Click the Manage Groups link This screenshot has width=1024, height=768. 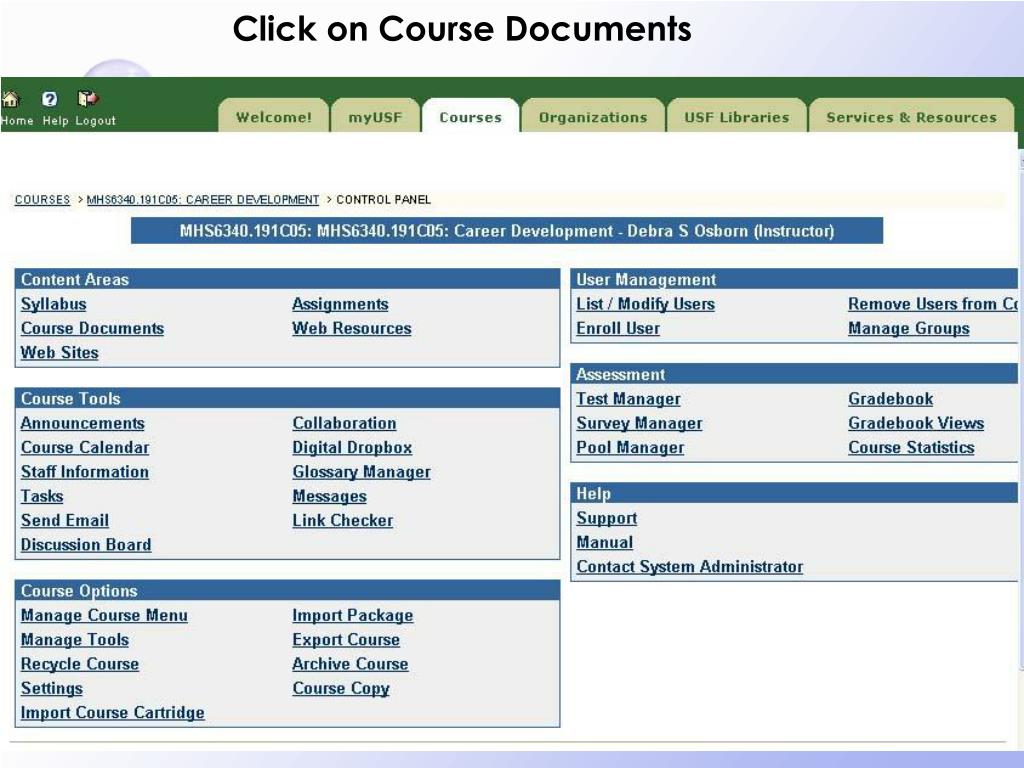[x=908, y=328]
